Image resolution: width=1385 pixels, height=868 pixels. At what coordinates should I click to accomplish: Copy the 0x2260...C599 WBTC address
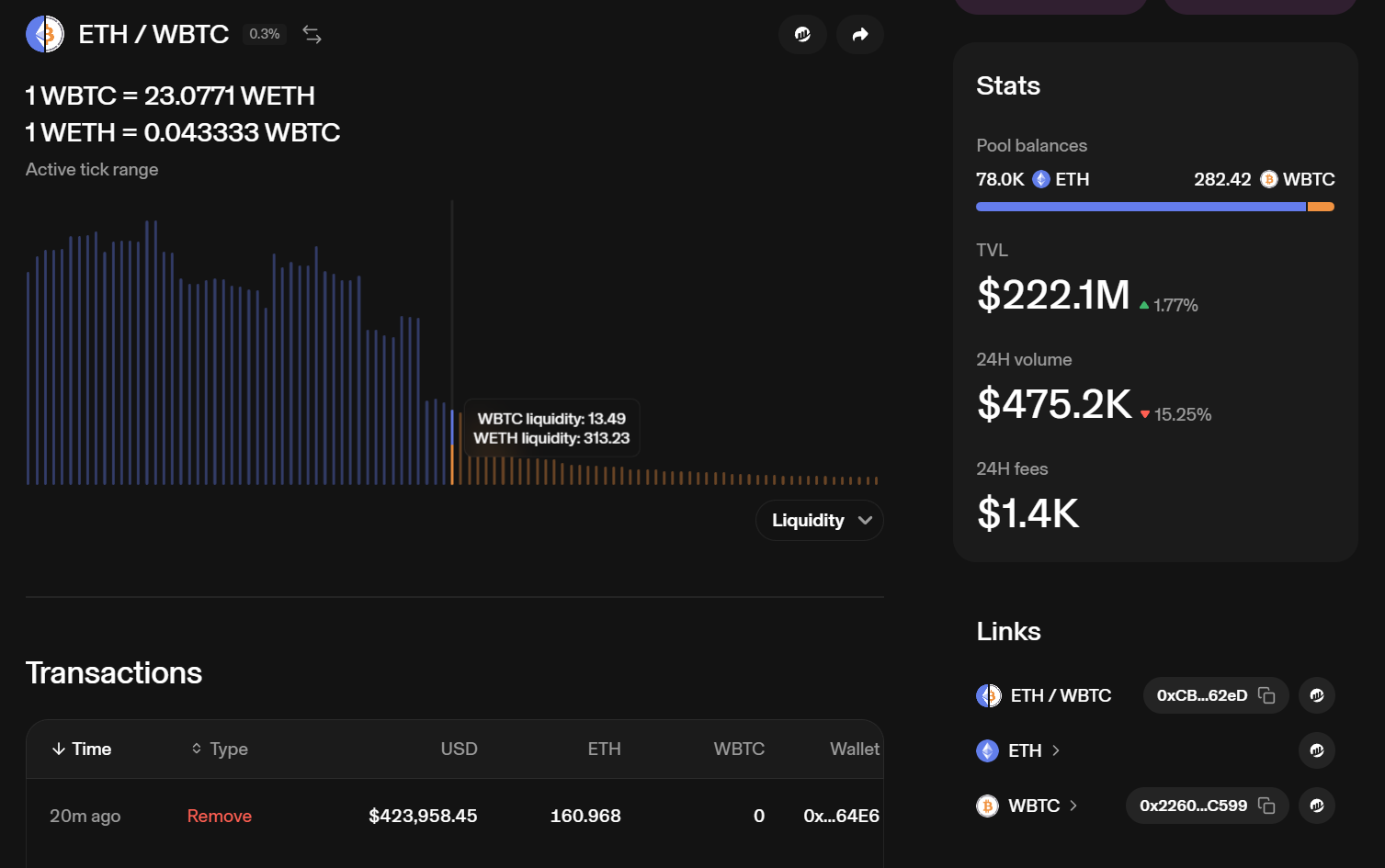(x=1266, y=806)
